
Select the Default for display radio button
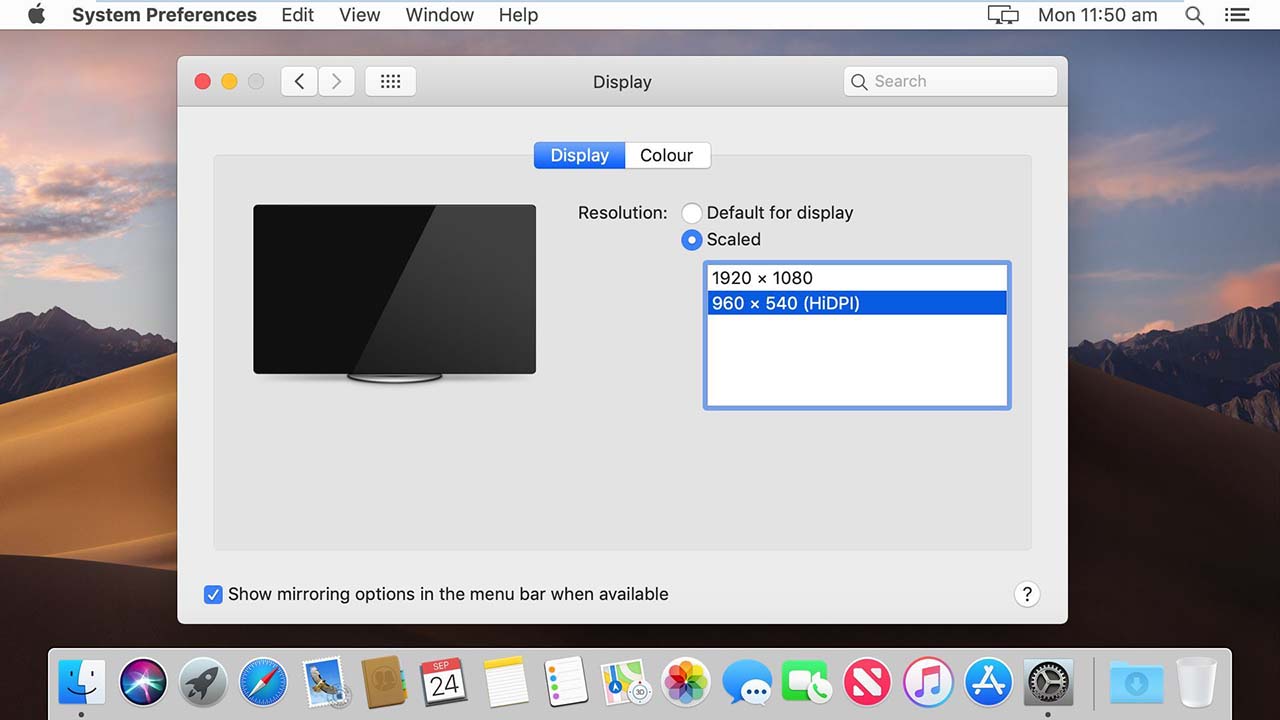(x=691, y=212)
